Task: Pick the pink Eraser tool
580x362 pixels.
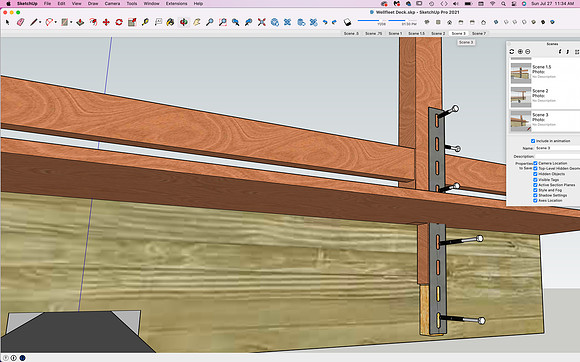Action: 20,23
